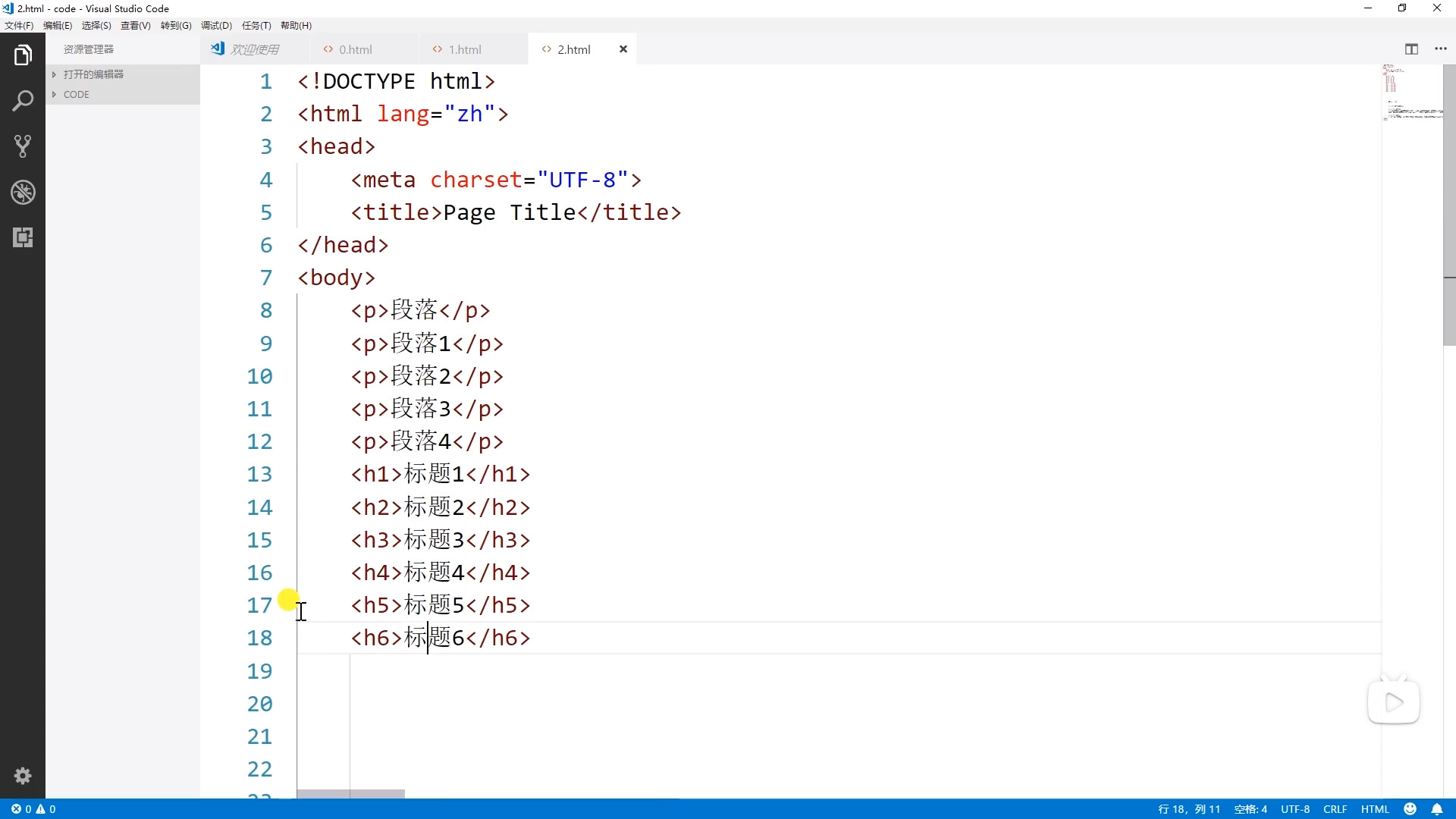Open the Extensions view icon
The height and width of the screenshot is (819, 1456).
(23, 237)
